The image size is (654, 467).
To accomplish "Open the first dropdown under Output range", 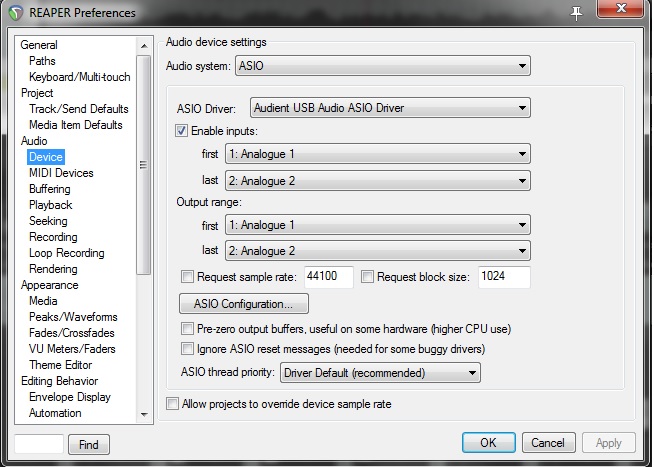I will [378, 225].
